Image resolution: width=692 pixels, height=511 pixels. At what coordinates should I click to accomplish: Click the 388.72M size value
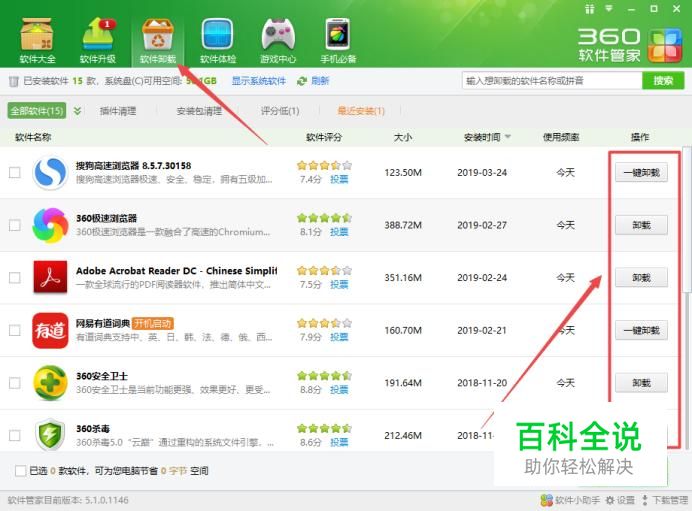click(x=403, y=225)
